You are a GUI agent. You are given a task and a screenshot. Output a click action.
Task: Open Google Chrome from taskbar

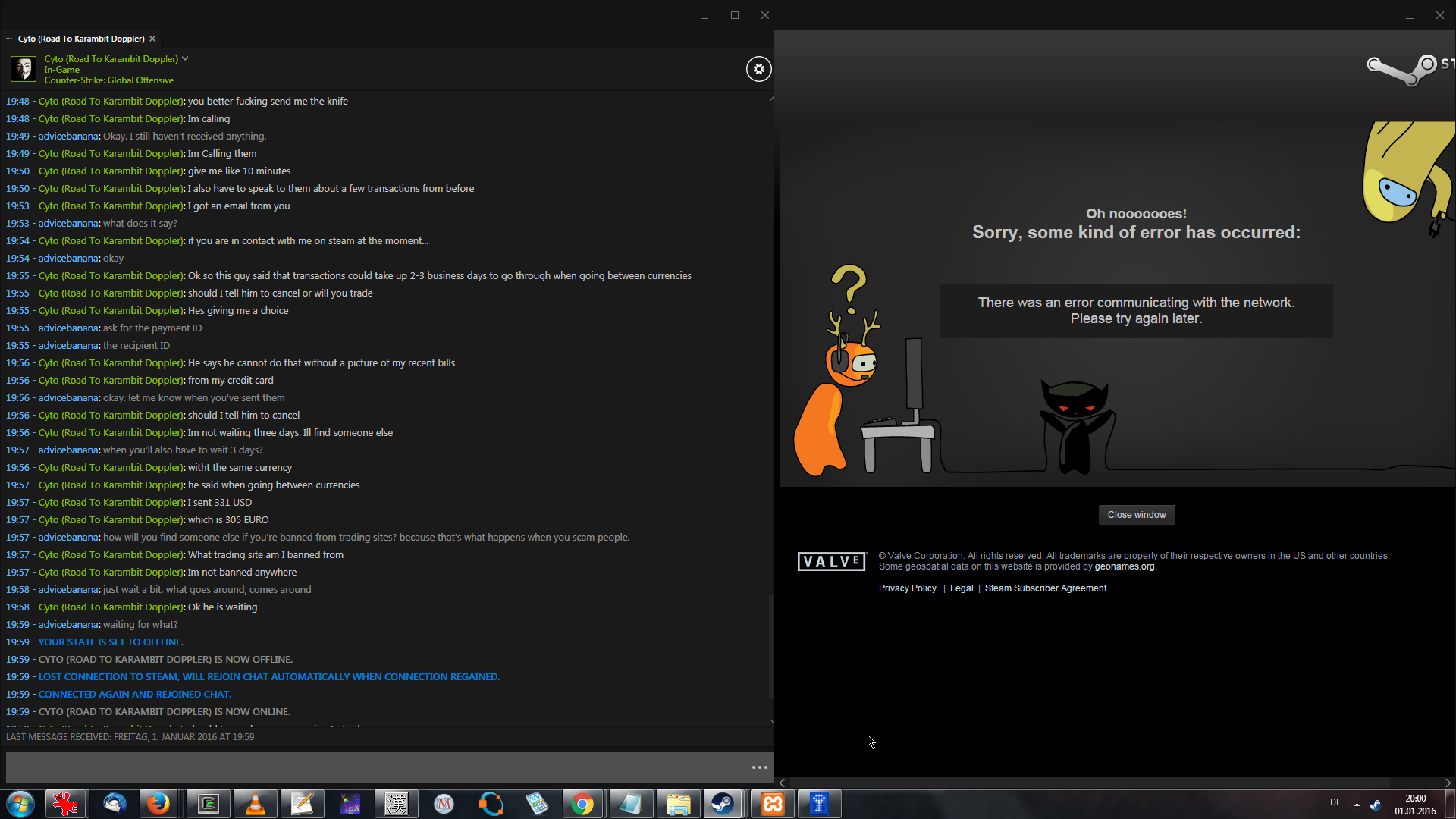pos(582,804)
